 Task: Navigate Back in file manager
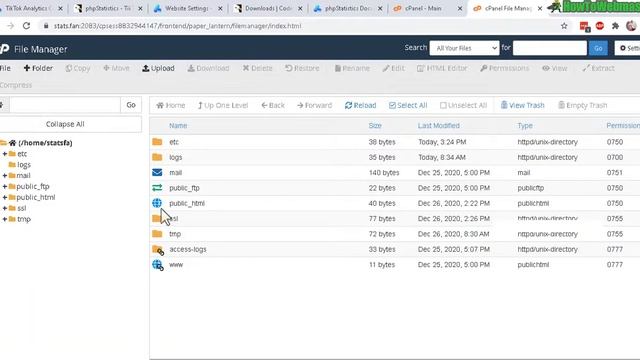pos(273,105)
